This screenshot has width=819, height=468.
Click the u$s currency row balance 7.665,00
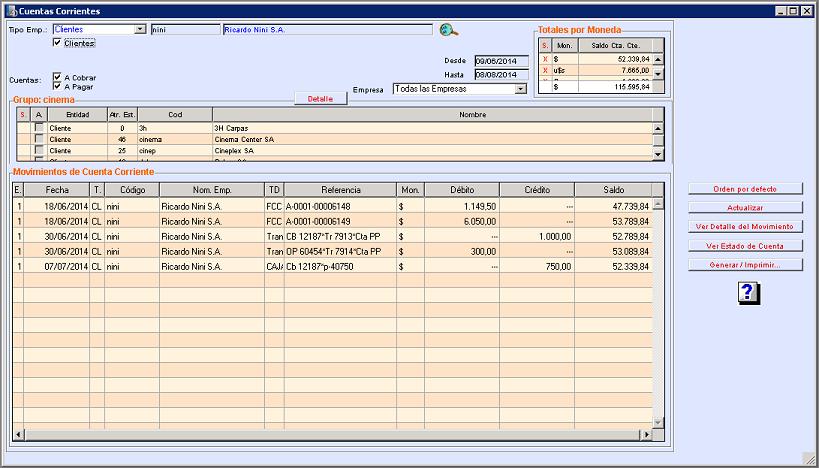tap(615, 71)
